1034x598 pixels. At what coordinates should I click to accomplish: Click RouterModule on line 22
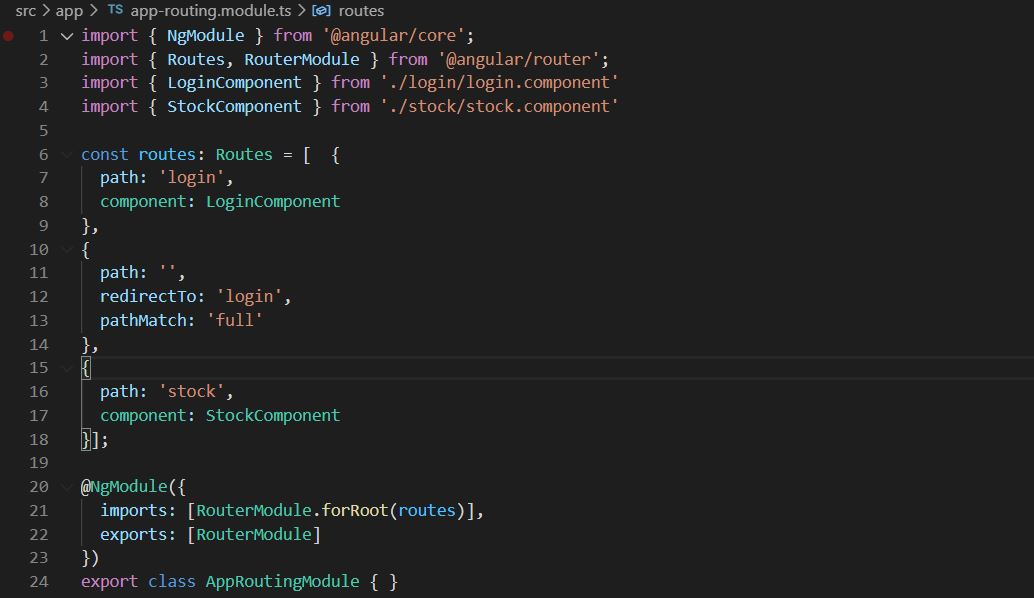click(254, 535)
